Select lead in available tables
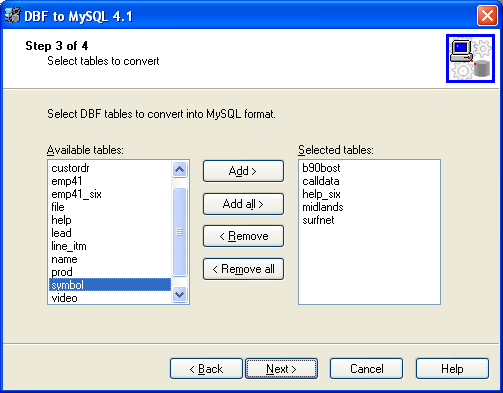This screenshot has width=503, height=393. point(110,233)
